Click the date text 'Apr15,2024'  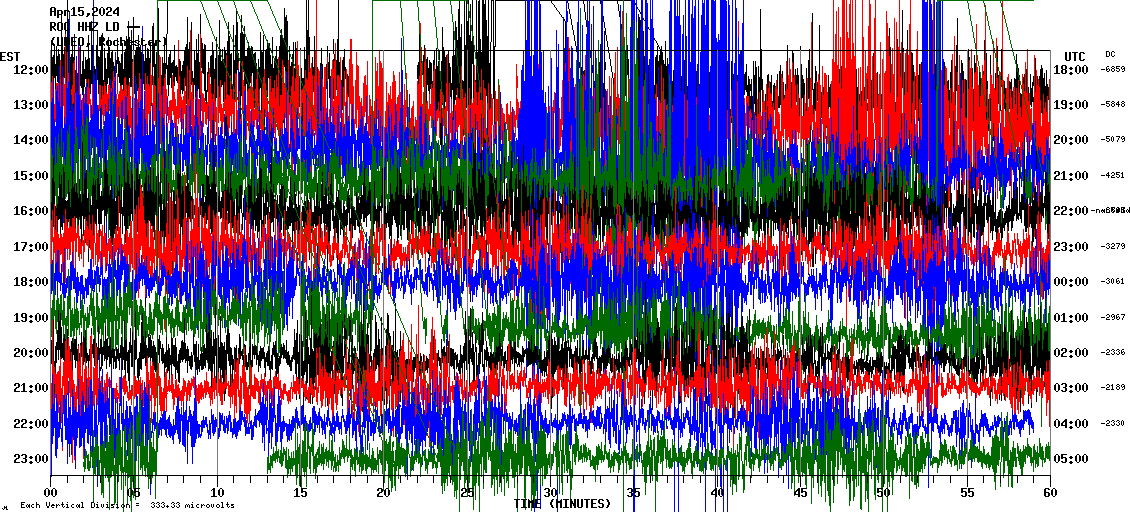click(85, 12)
